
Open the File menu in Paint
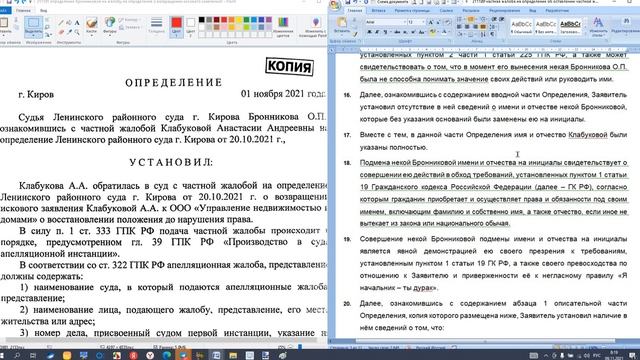click(x=5, y=11)
